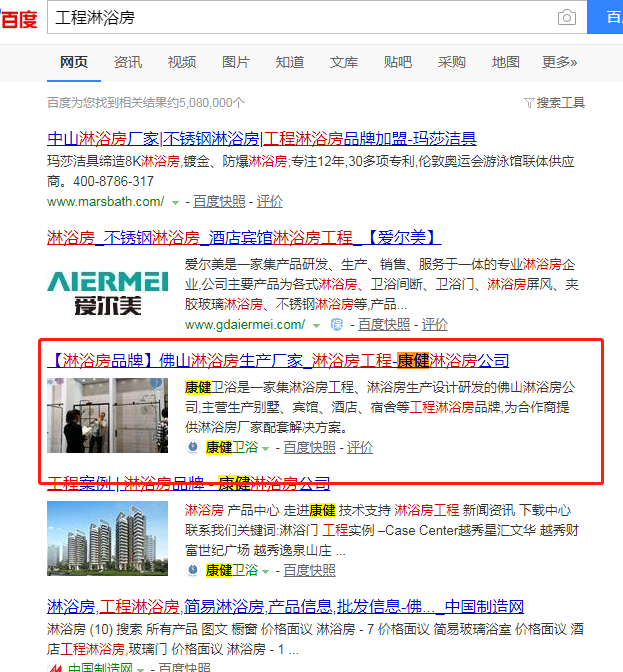Click 评价 on the 佛山淋浴房生产厂家 result
Image resolution: width=623 pixels, height=672 pixels.
(x=360, y=447)
